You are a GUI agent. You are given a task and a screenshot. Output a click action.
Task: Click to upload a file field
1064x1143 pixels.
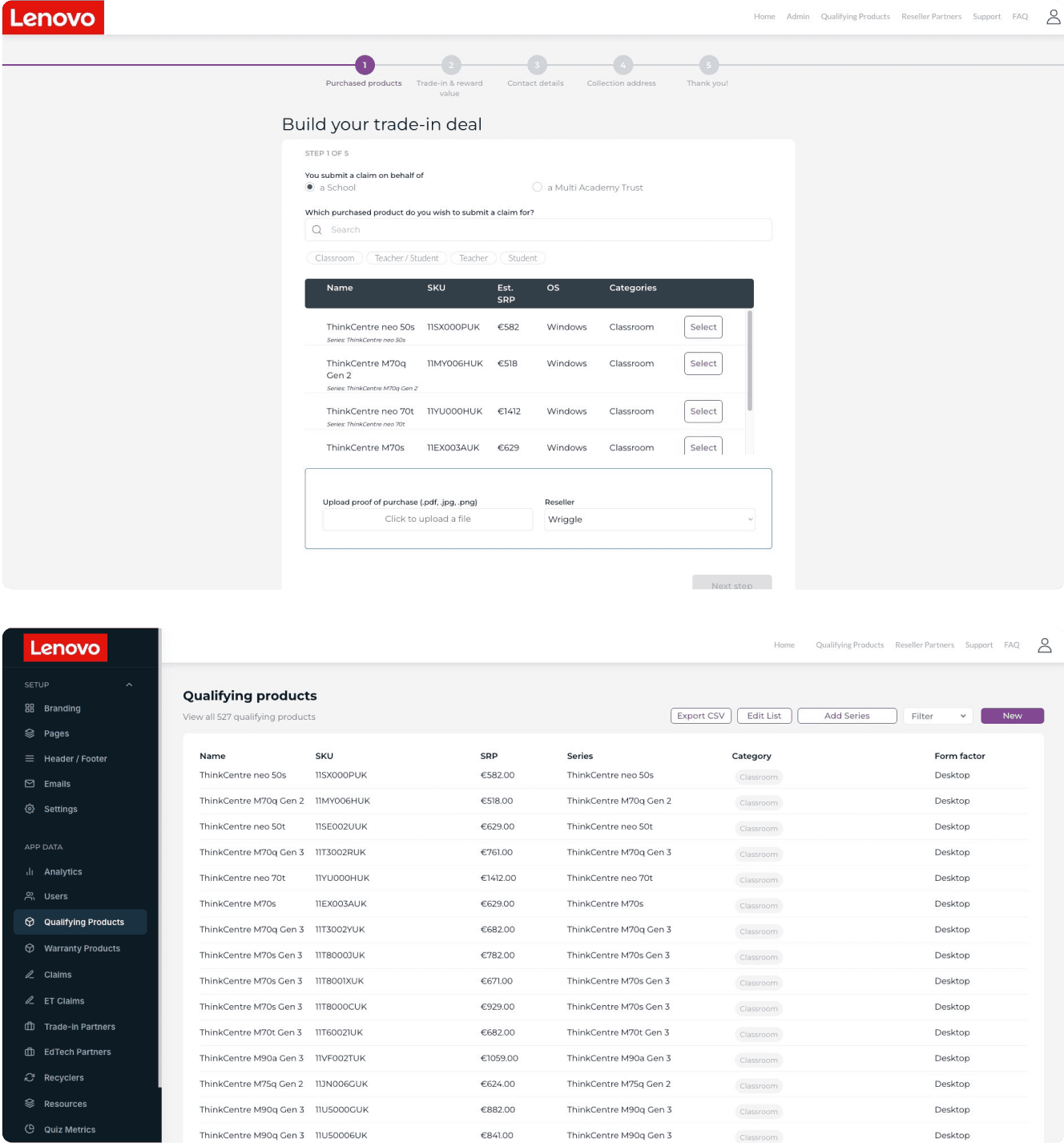coord(428,519)
